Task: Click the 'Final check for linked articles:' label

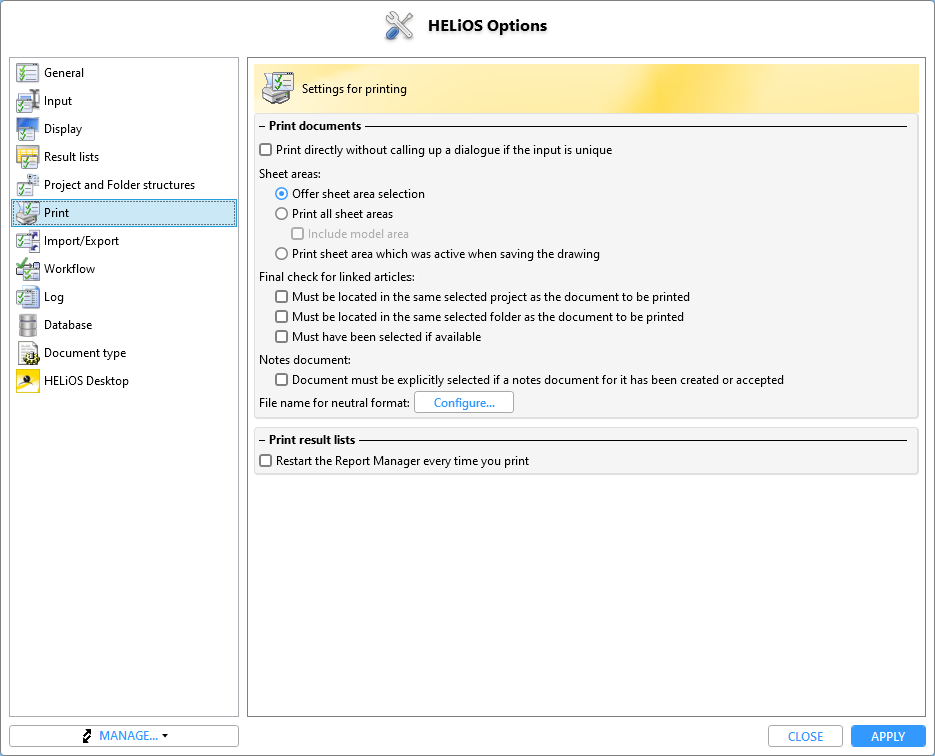Action: (x=337, y=277)
